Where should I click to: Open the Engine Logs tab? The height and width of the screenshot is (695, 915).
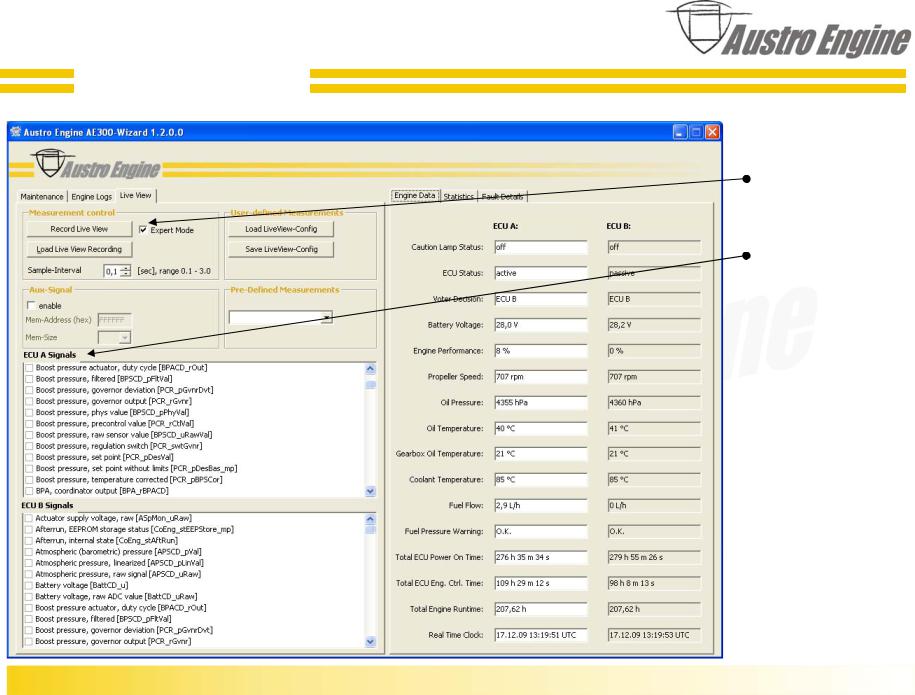coord(92,197)
